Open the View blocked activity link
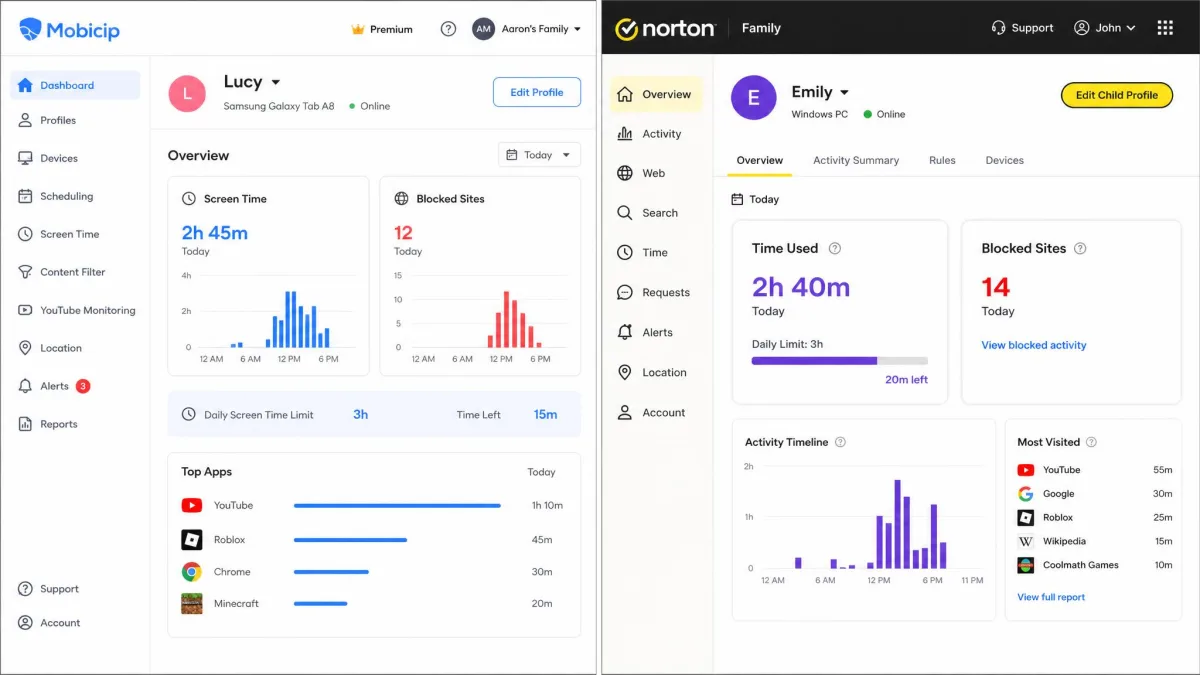 (1034, 345)
